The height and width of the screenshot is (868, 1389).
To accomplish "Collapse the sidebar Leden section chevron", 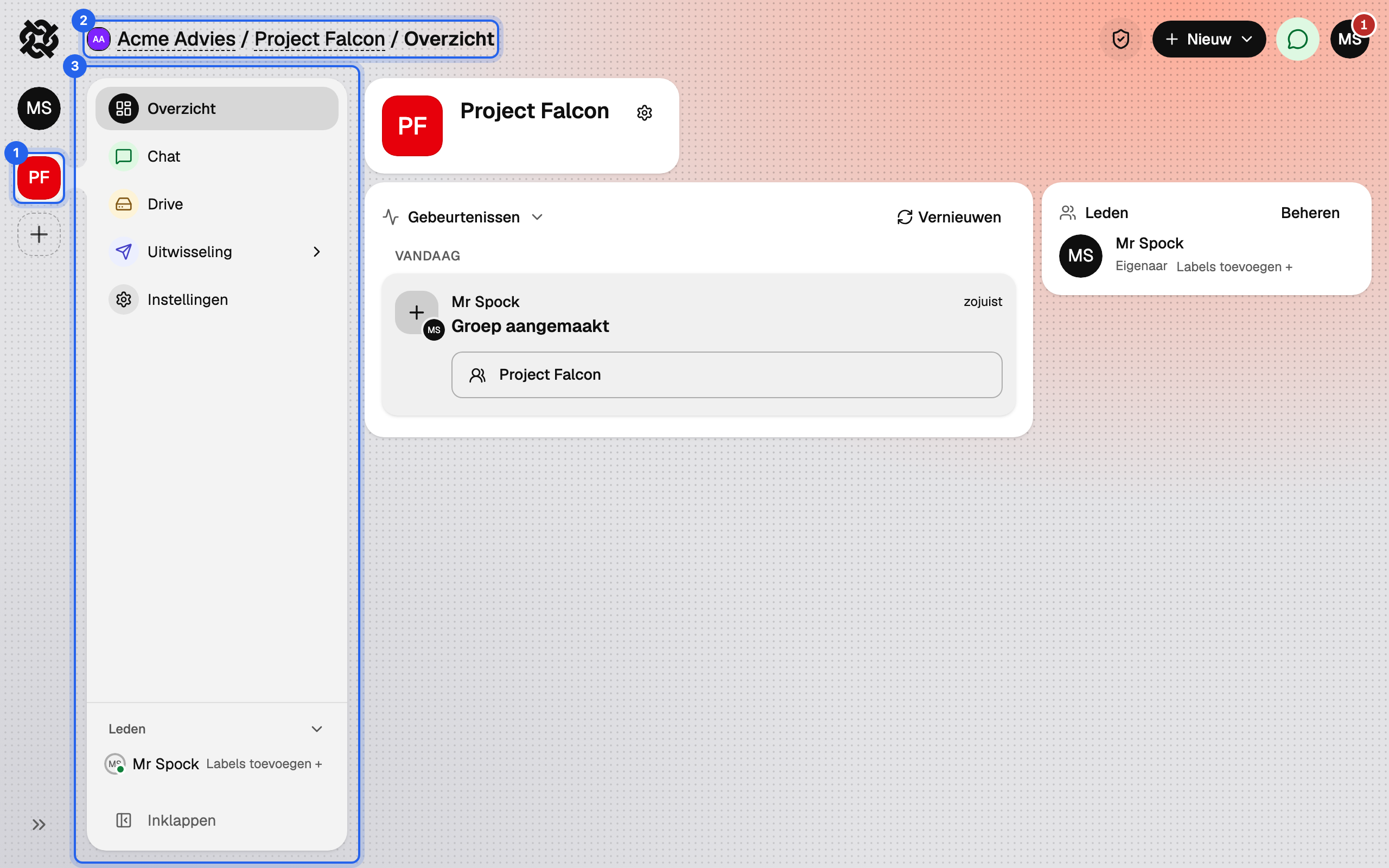I will [316, 729].
